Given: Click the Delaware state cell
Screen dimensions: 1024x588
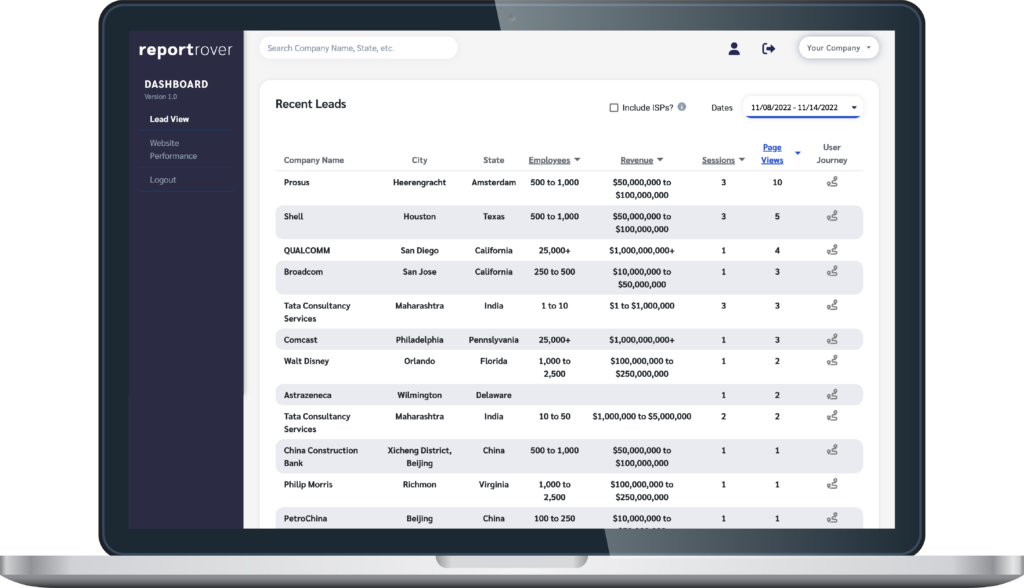Looking at the screenshot, I should point(494,395).
